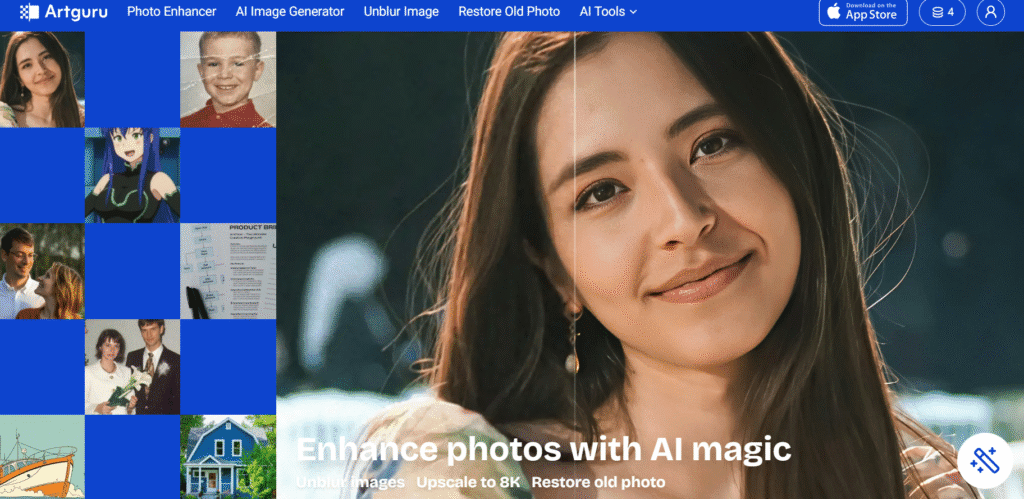Viewport: 1024px width, 499px height.
Task: Select the product brief document thumbnail
Action: coord(228,271)
